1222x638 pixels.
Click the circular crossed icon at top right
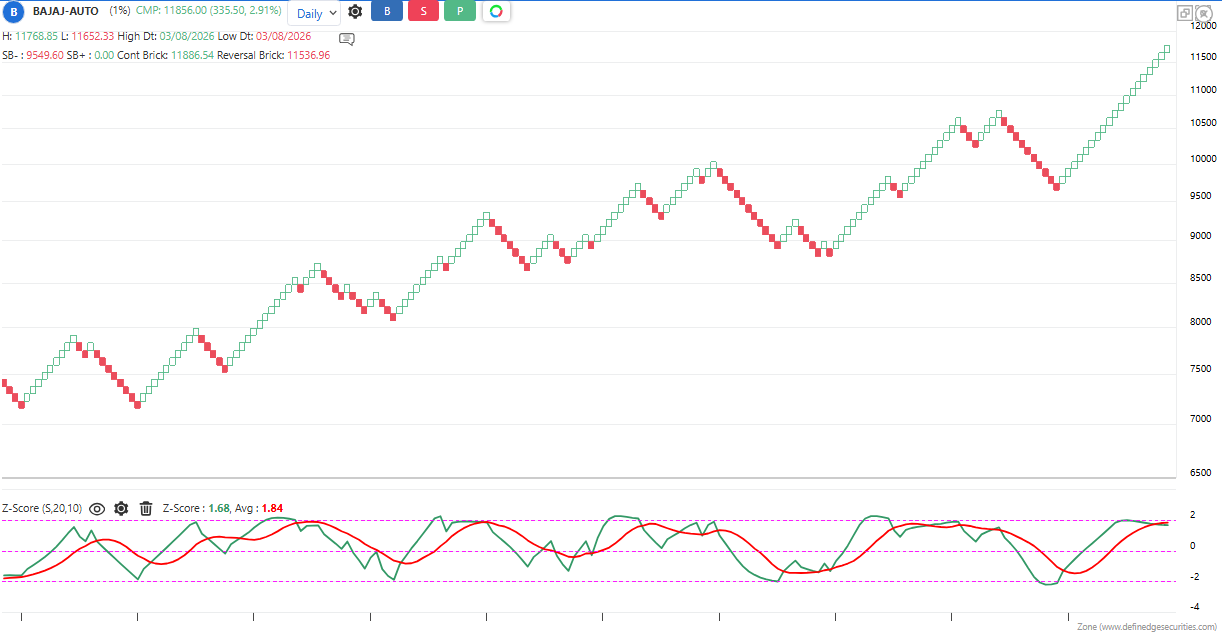(x=1204, y=13)
